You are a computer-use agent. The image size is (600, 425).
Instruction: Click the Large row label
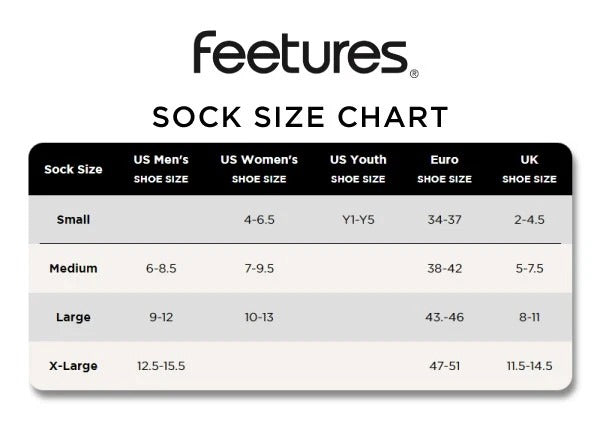(x=73, y=317)
